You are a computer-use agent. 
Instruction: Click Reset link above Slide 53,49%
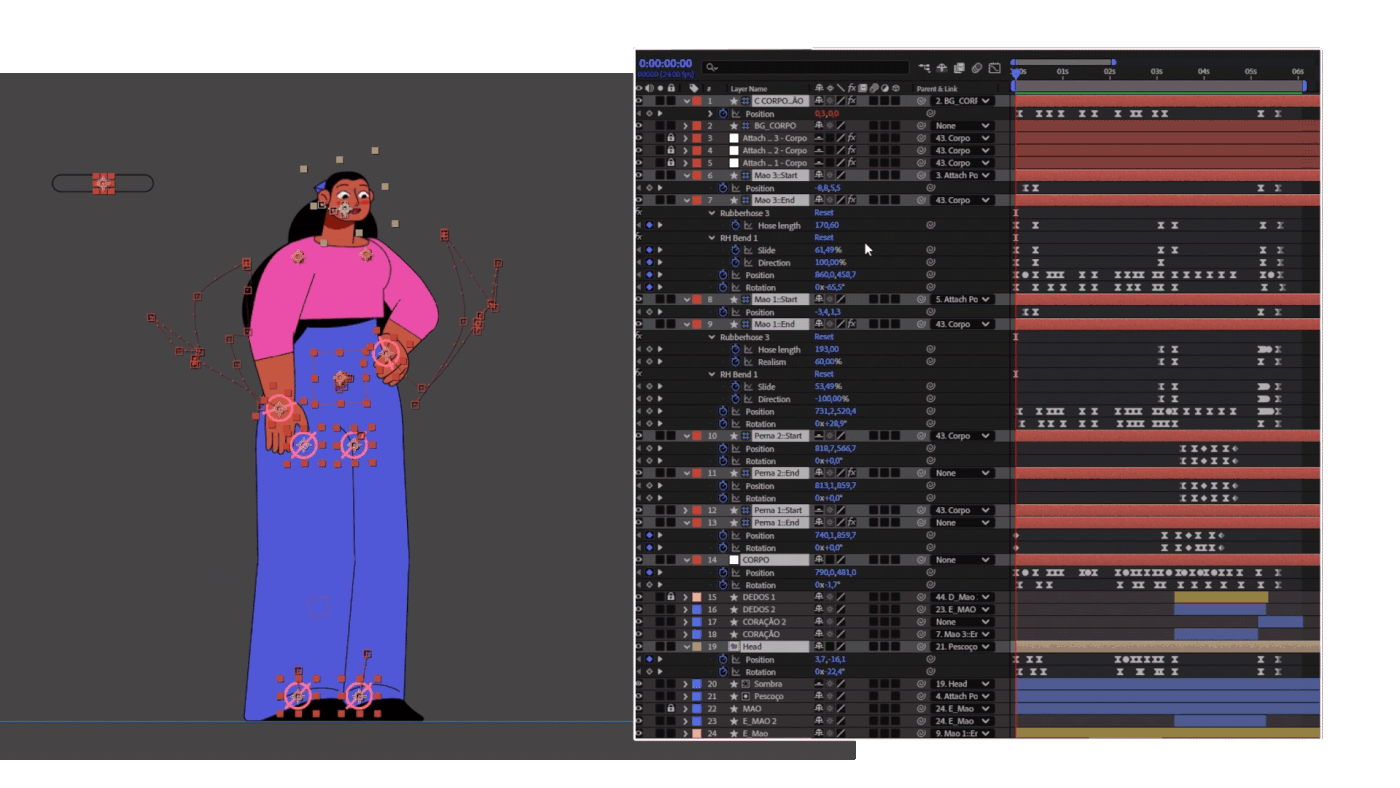[824, 374]
